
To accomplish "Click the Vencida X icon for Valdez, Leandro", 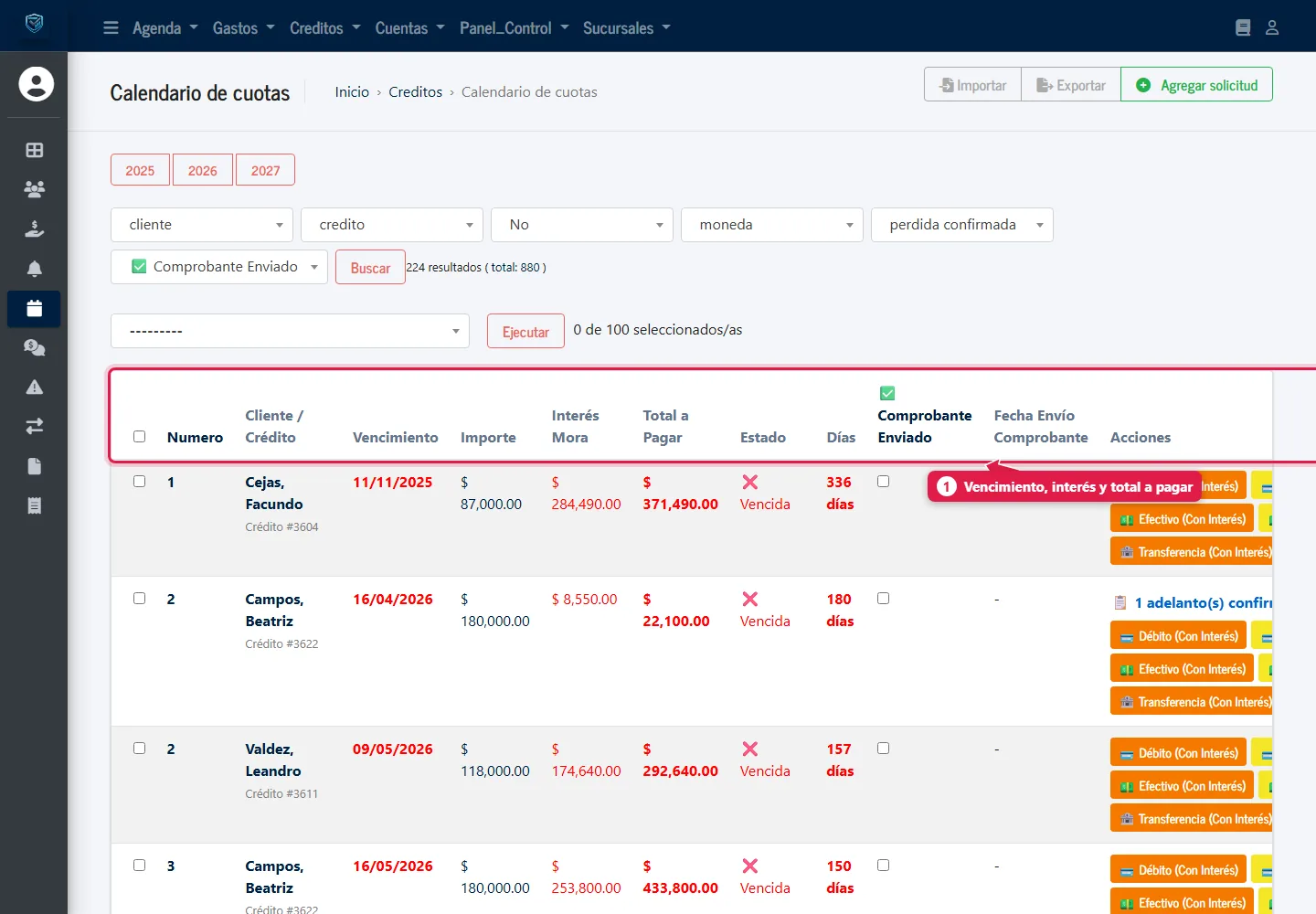I will (750, 749).
